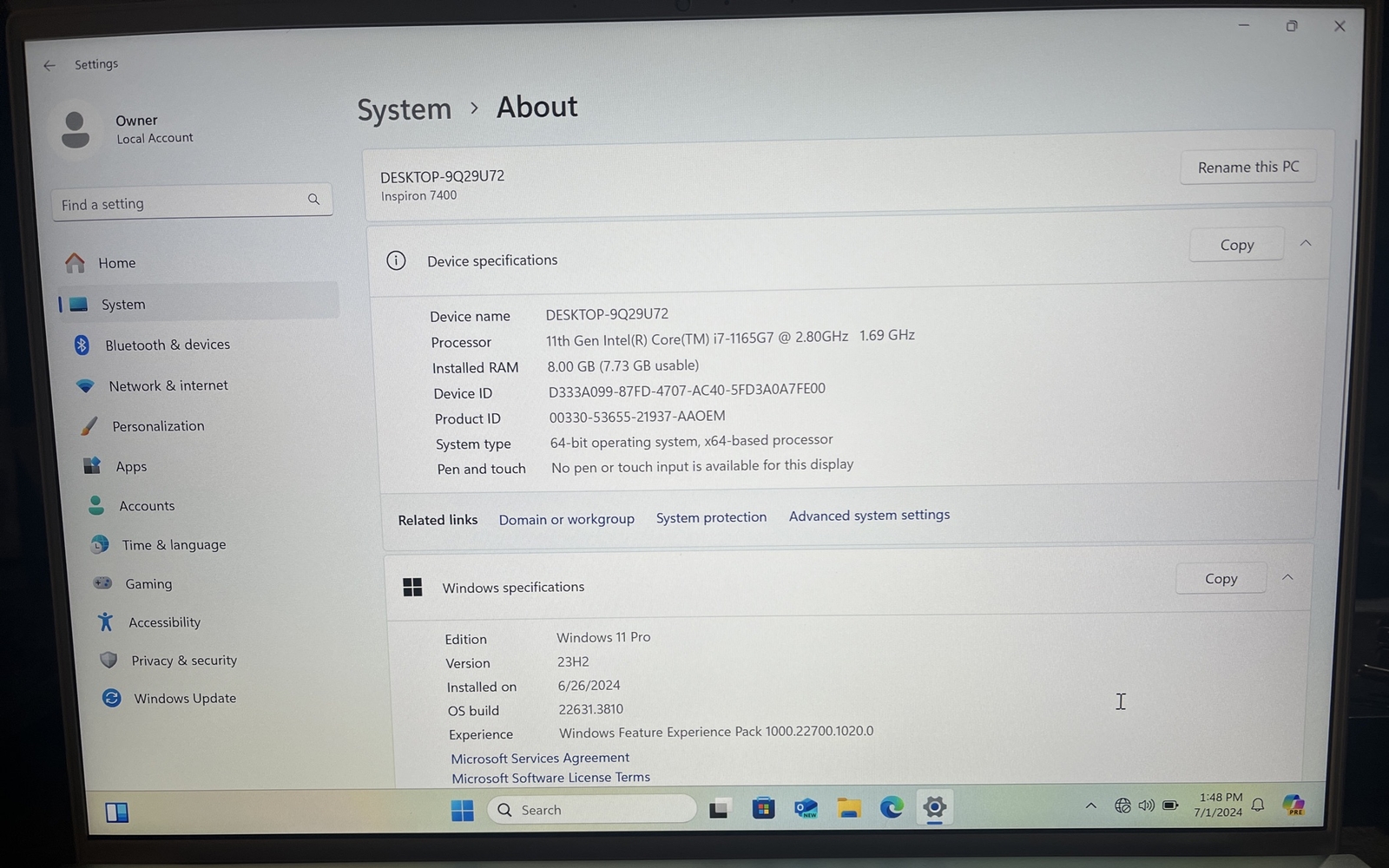The width and height of the screenshot is (1389, 868).
Task: Click OS build value 22631.3810
Action: point(590,709)
